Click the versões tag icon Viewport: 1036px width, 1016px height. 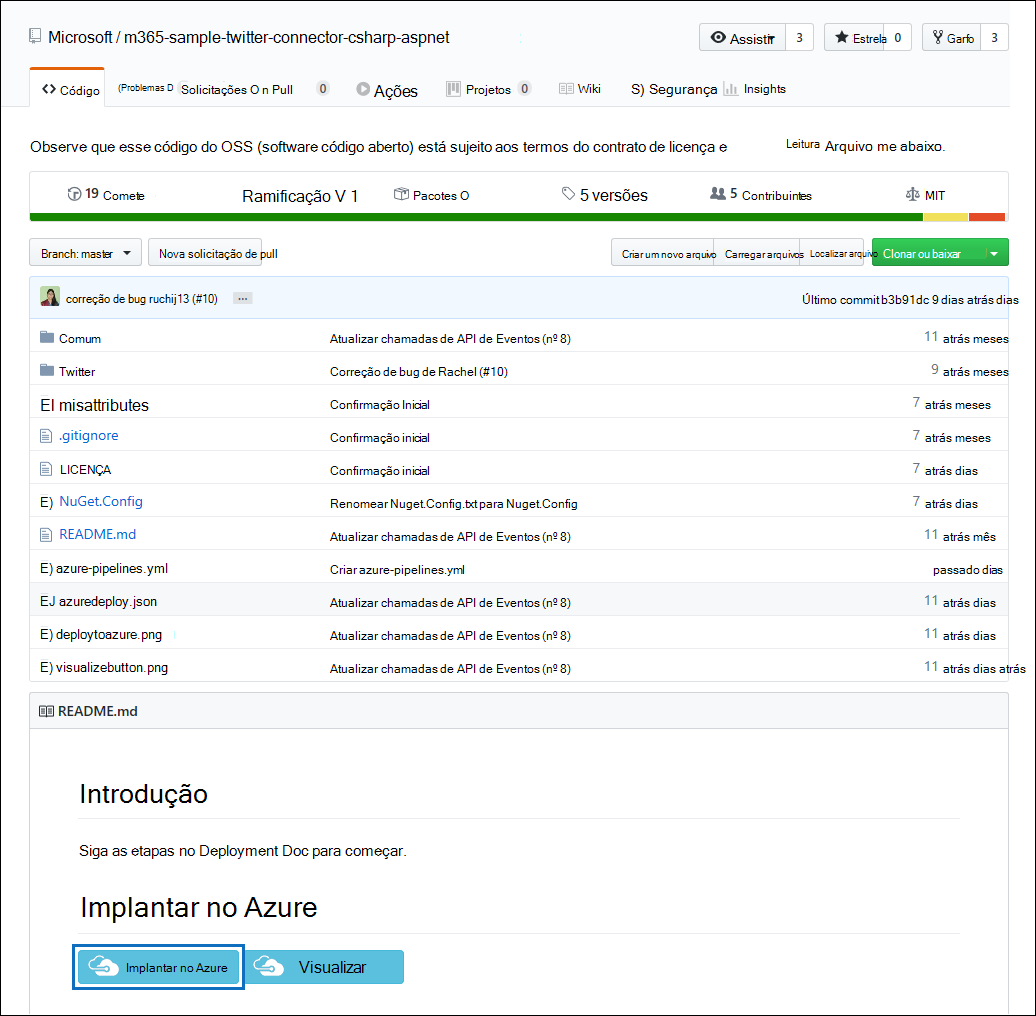click(x=568, y=194)
